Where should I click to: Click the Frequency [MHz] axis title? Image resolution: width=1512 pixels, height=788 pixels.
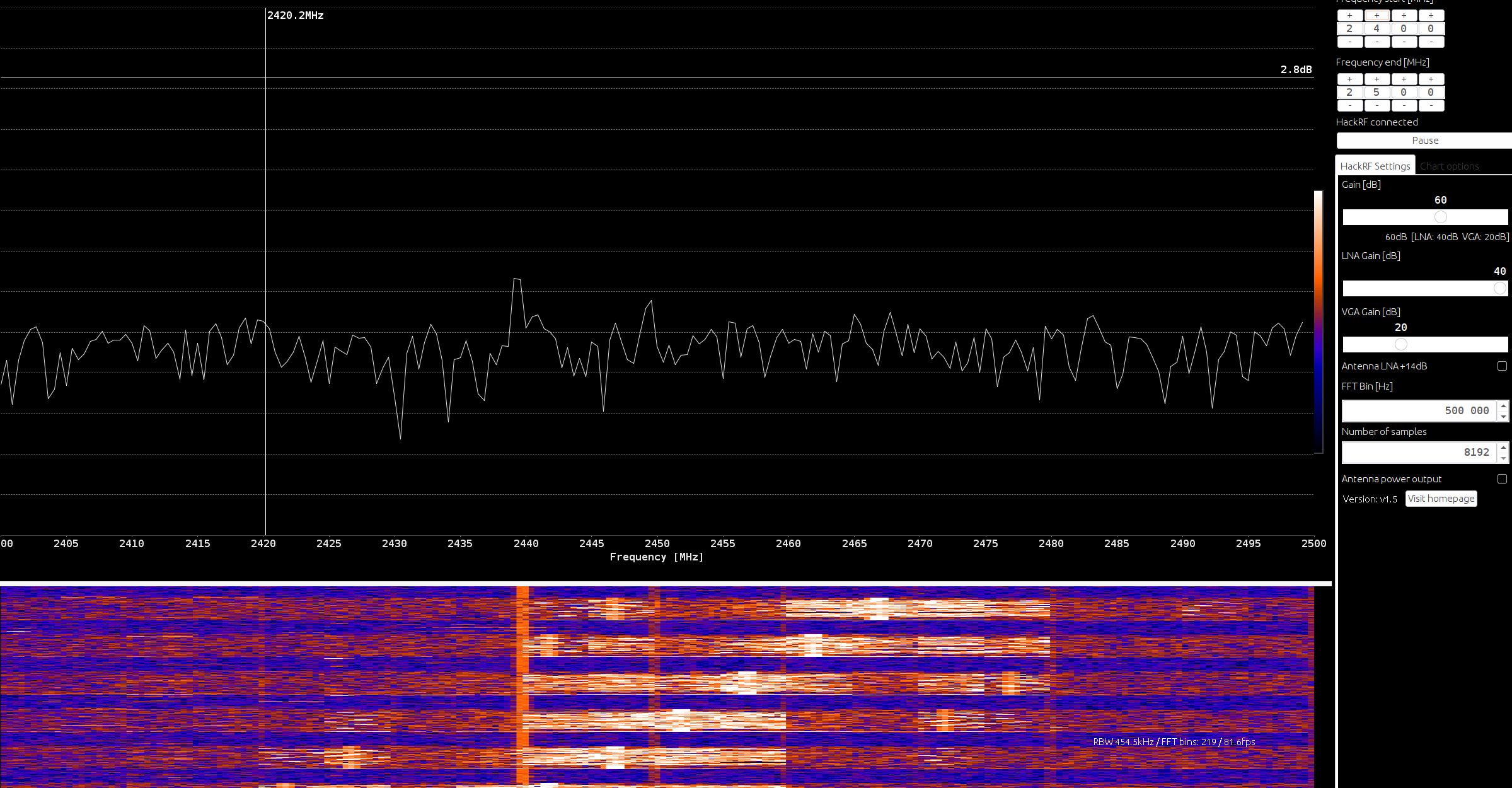tap(656, 557)
